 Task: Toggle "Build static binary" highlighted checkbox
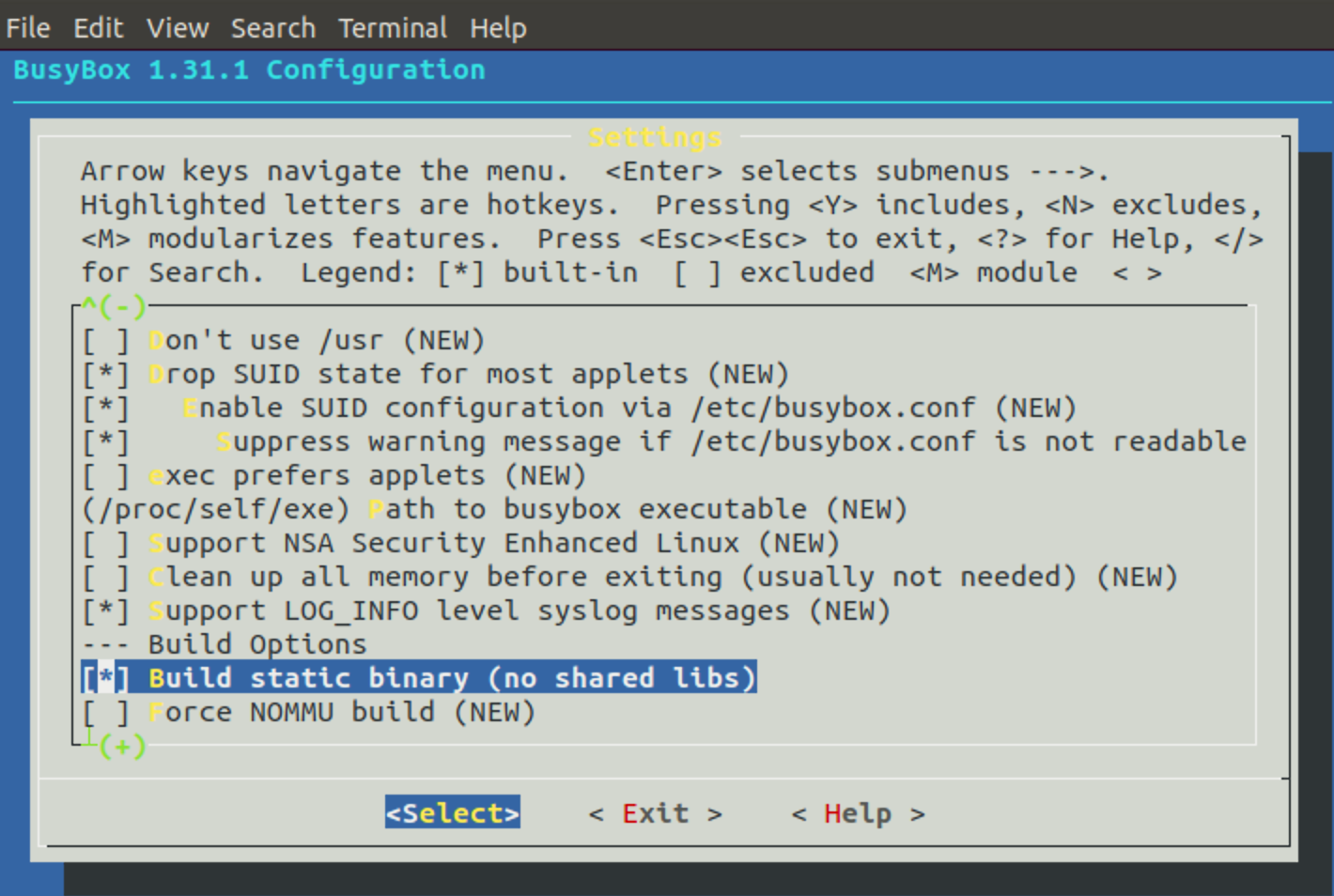105,678
